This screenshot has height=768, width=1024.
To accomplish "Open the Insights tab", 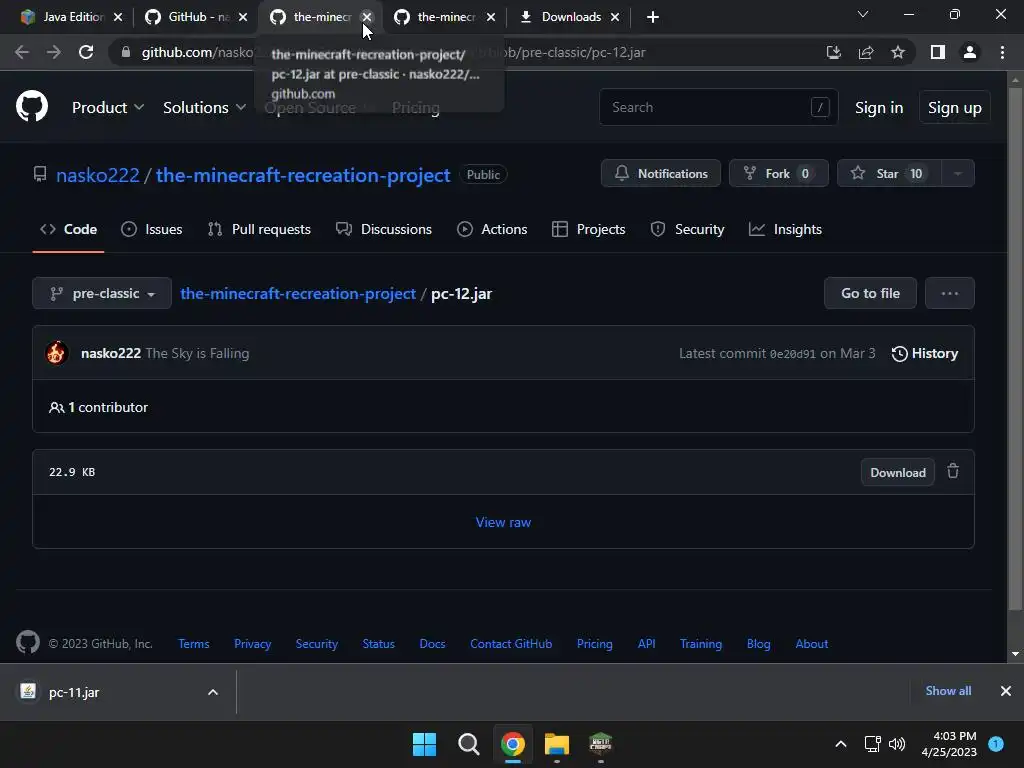I will [x=785, y=229].
